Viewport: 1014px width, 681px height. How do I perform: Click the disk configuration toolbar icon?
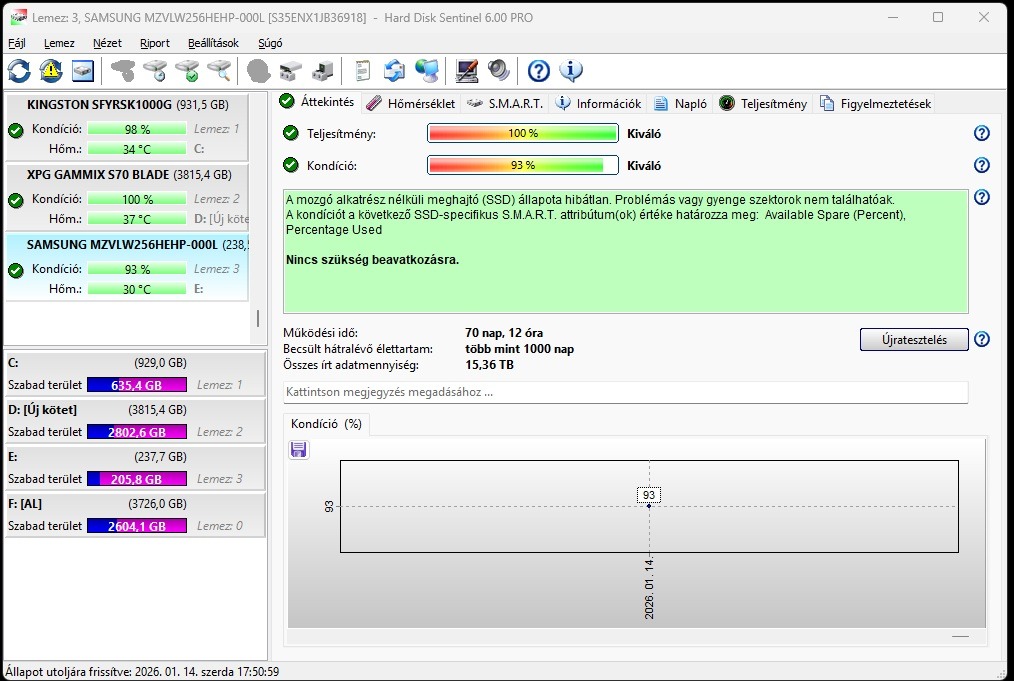(81, 71)
